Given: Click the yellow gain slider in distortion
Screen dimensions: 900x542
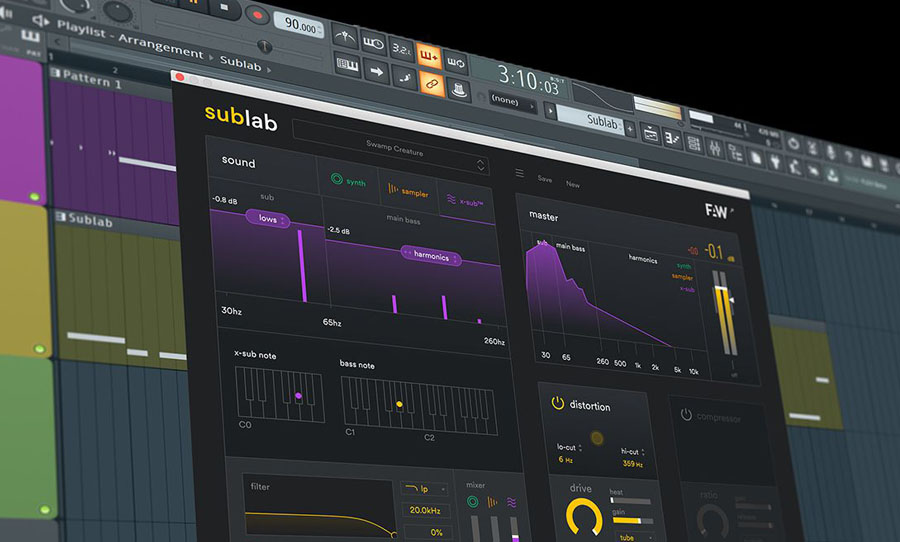Looking at the screenshot, I should pyautogui.click(x=633, y=520).
